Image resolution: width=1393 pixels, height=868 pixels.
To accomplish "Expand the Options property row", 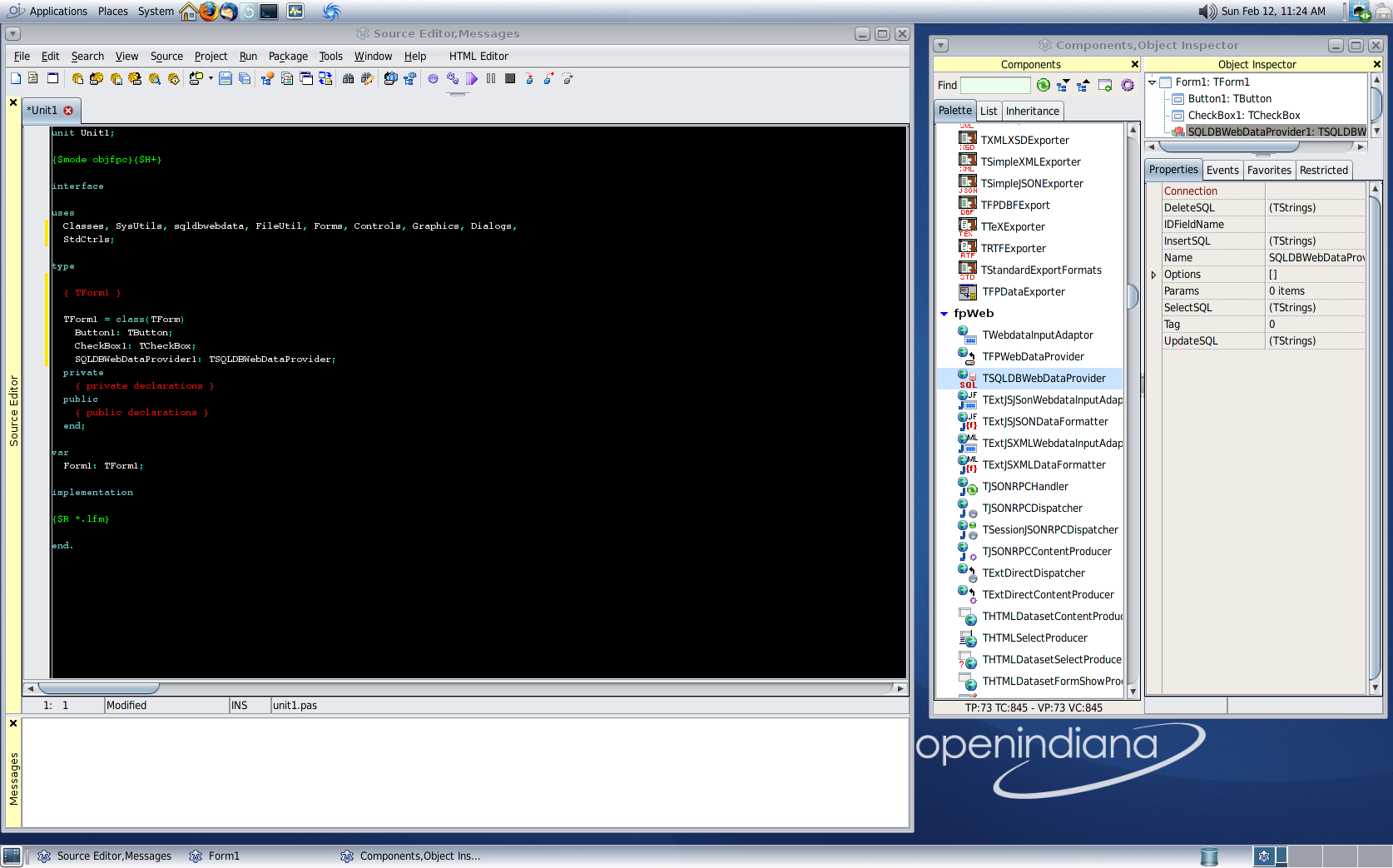I will click(1153, 275).
